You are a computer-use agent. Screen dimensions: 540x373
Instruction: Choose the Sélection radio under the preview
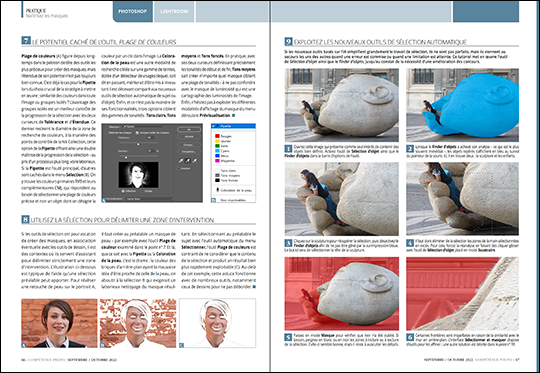123,191
